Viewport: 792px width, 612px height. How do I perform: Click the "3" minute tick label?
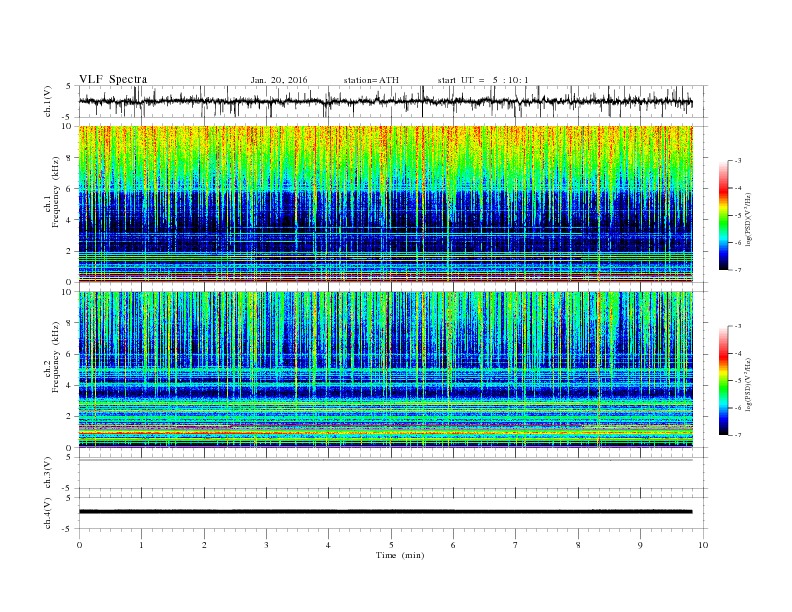(267, 545)
